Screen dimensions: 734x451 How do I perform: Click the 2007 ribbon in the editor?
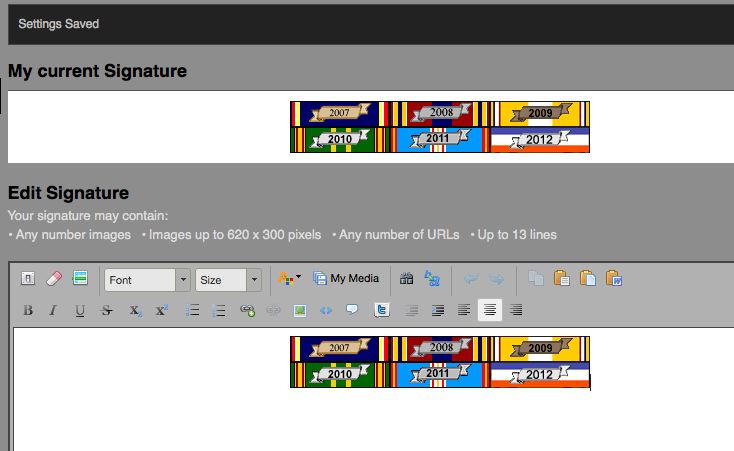click(x=340, y=348)
